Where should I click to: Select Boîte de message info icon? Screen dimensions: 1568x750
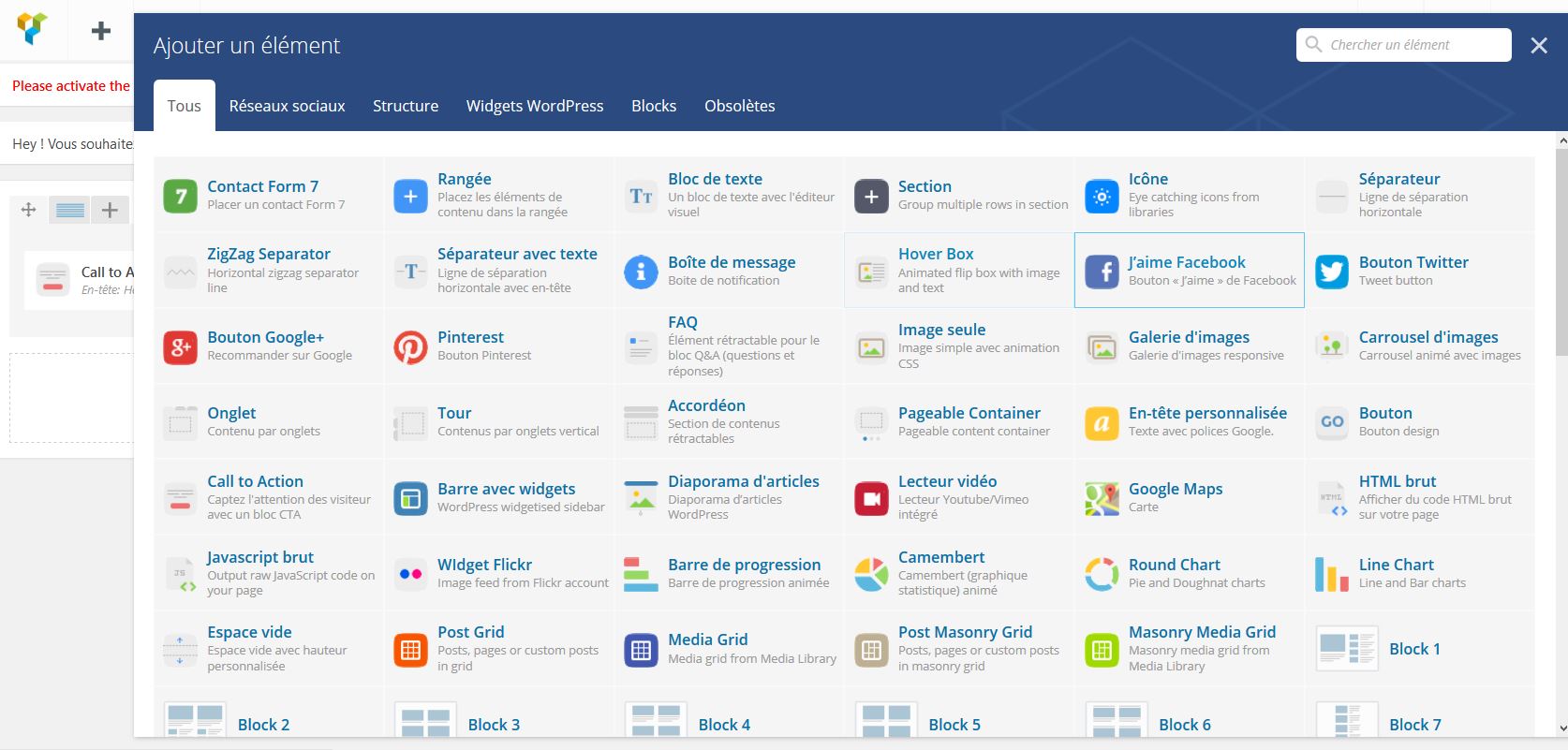point(641,272)
